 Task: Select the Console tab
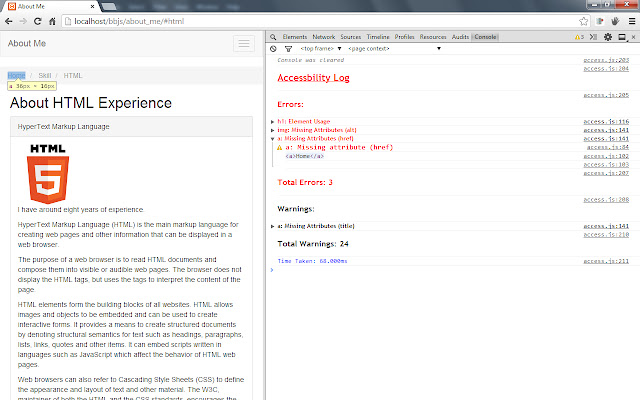(485, 37)
